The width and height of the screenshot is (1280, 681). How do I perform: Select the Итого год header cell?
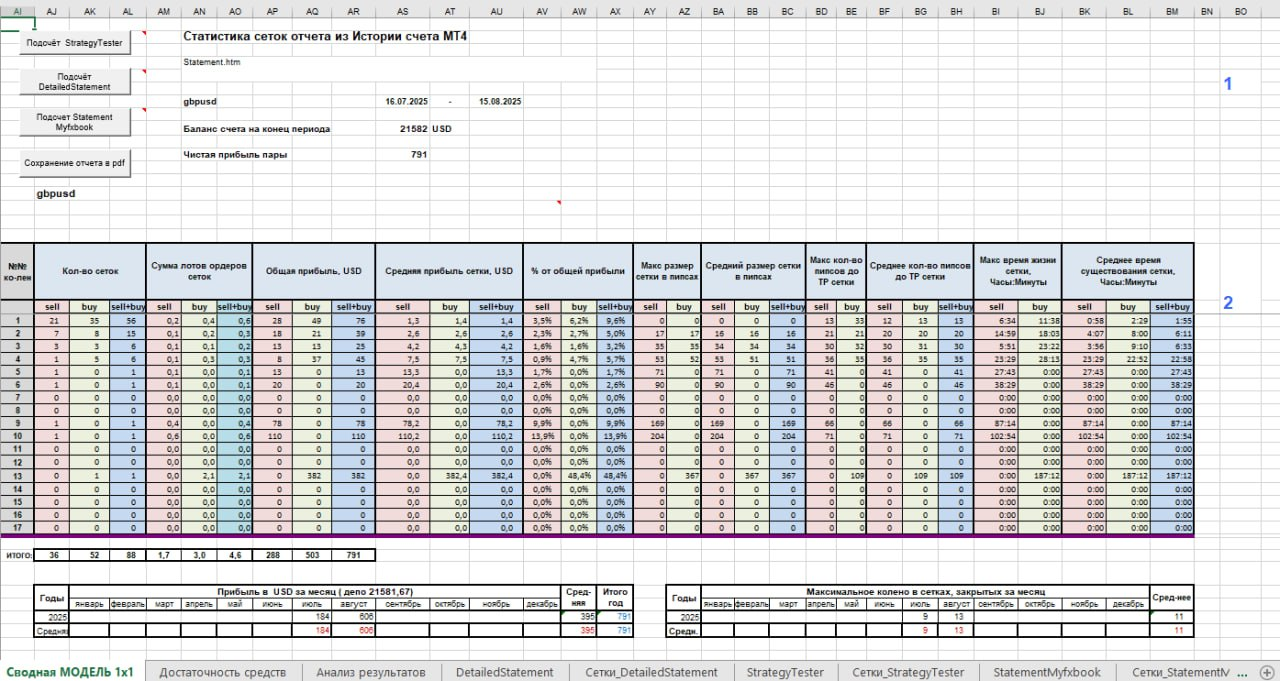614,597
